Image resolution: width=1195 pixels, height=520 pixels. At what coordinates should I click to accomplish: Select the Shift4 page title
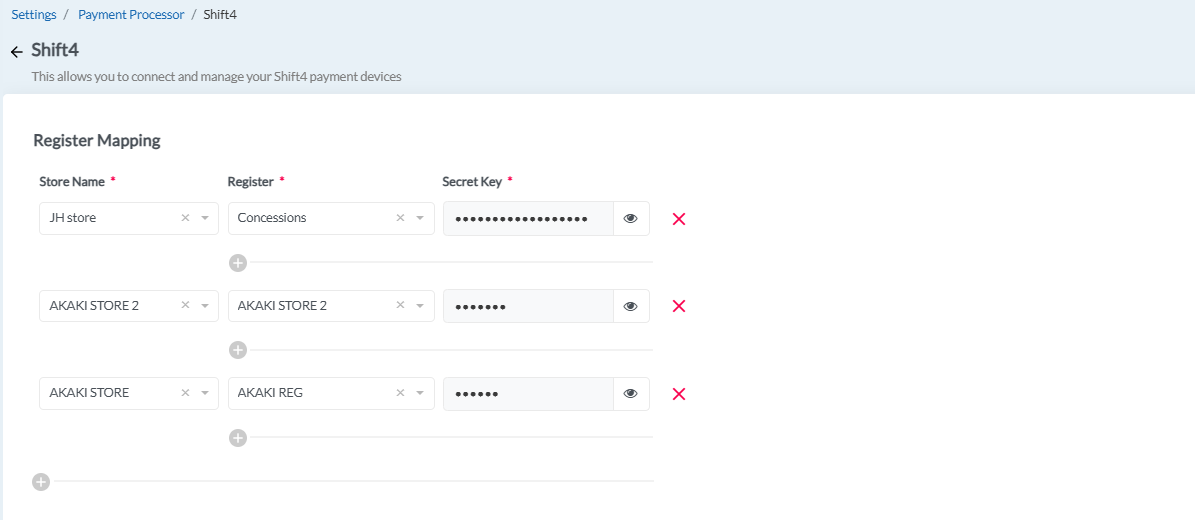click(x=55, y=50)
